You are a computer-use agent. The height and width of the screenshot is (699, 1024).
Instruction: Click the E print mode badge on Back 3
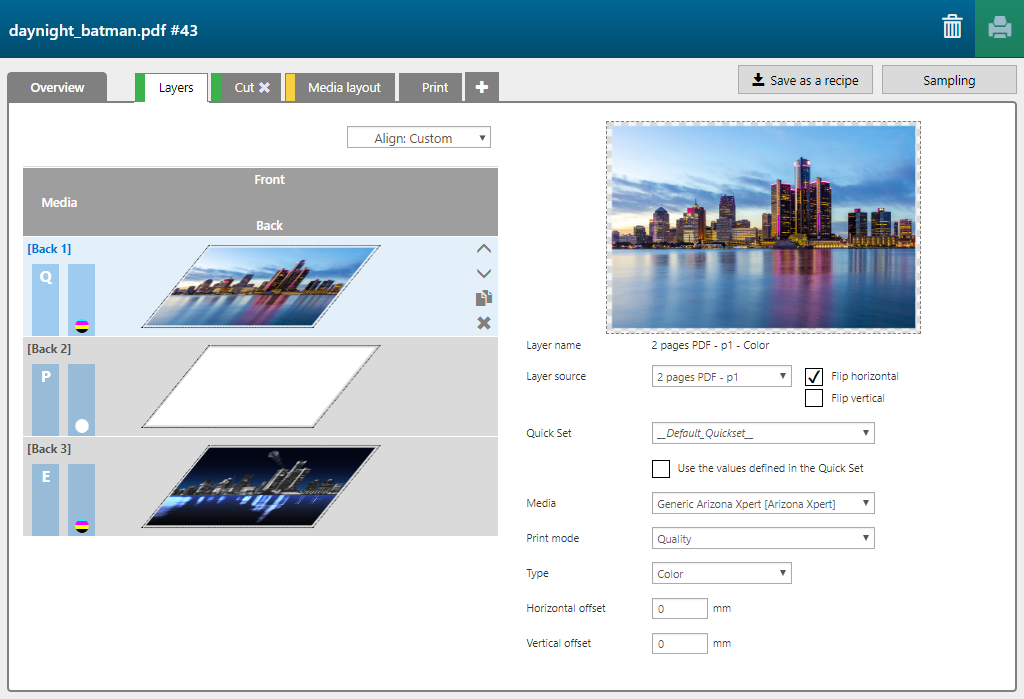click(46, 500)
